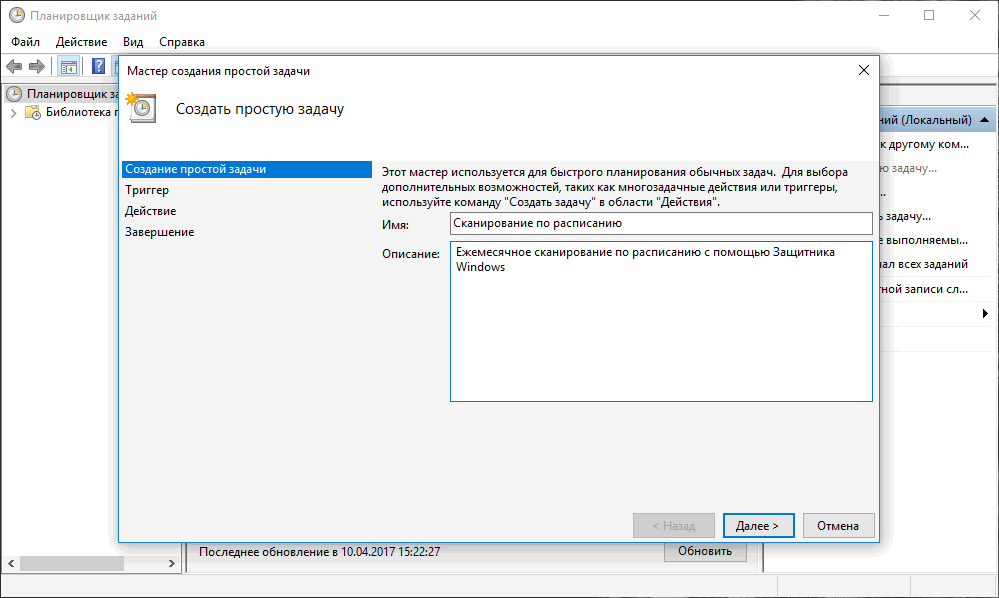The image size is (999, 598).
Task: Click the right scroll arrow of tree pane
Action: 171,564
